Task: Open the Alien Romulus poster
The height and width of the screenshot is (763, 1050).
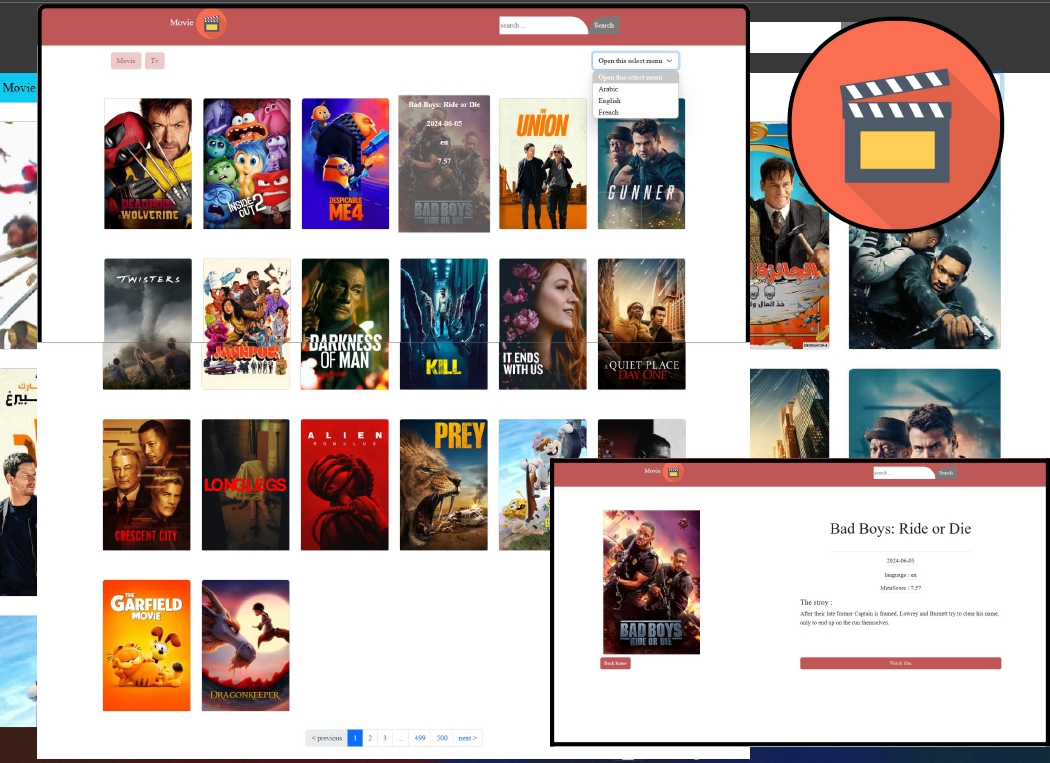Action: (x=345, y=485)
